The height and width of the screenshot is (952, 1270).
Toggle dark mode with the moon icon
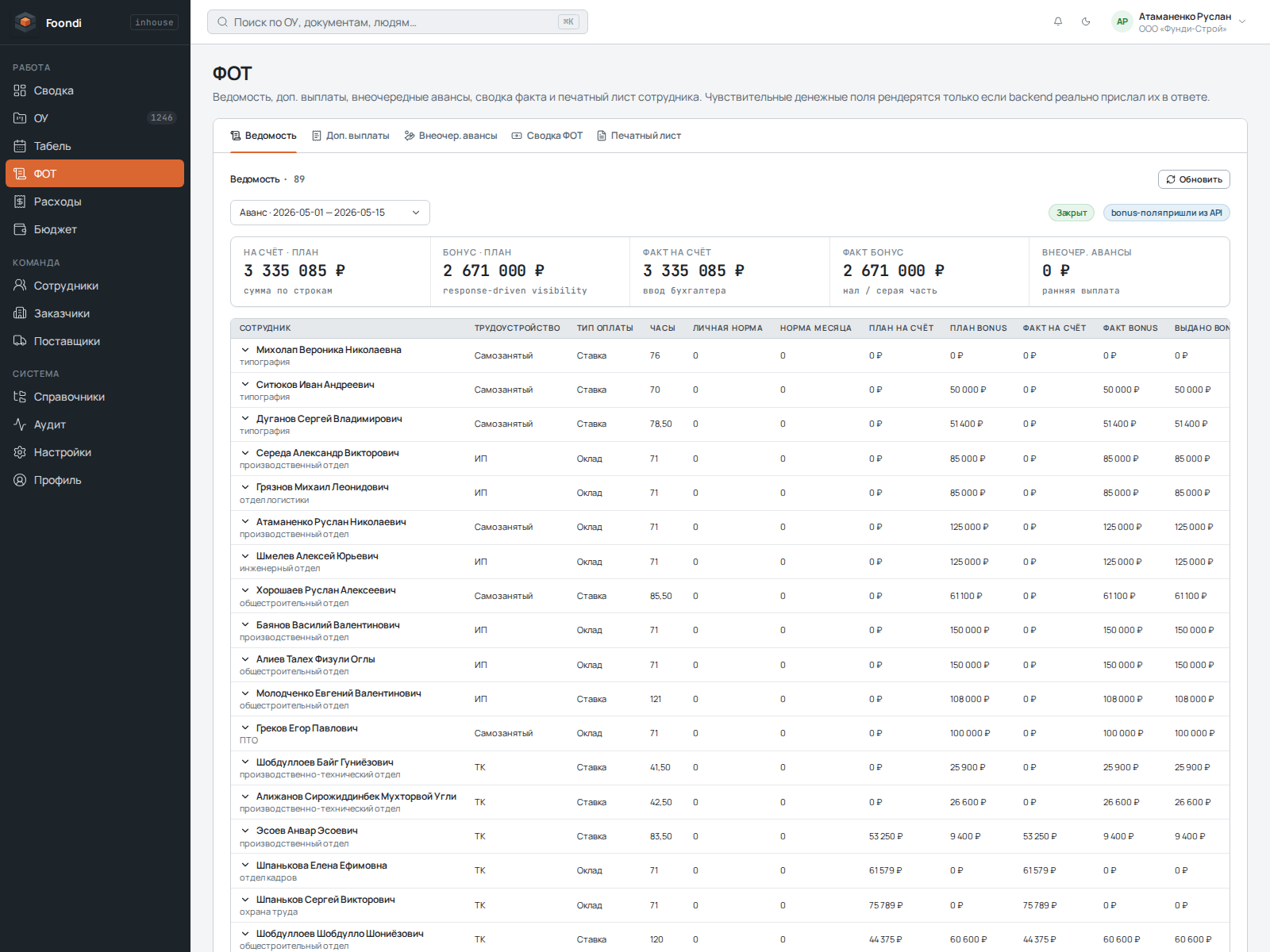click(1086, 21)
